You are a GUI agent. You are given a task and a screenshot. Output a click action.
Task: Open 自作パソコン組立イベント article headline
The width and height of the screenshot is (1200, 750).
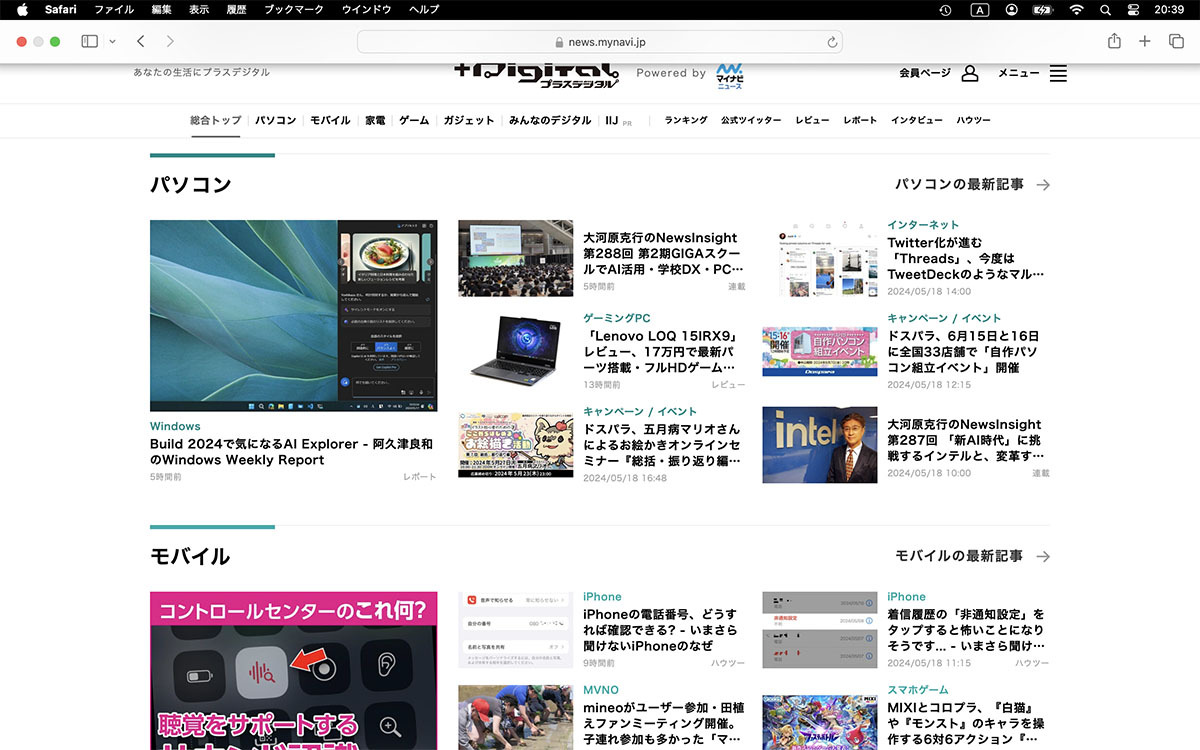click(963, 352)
